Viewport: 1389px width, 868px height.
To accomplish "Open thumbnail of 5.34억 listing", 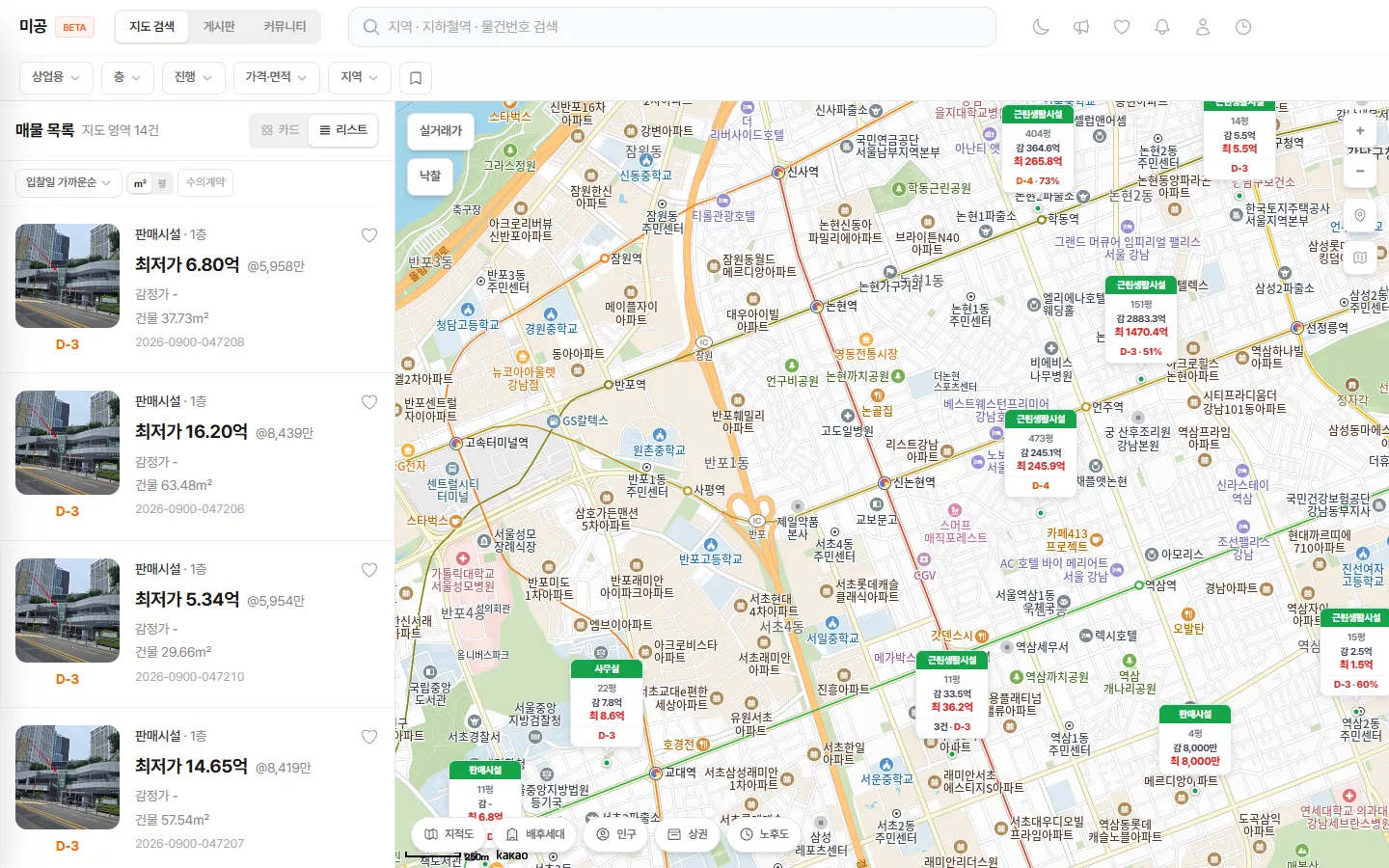I will [68, 610].
